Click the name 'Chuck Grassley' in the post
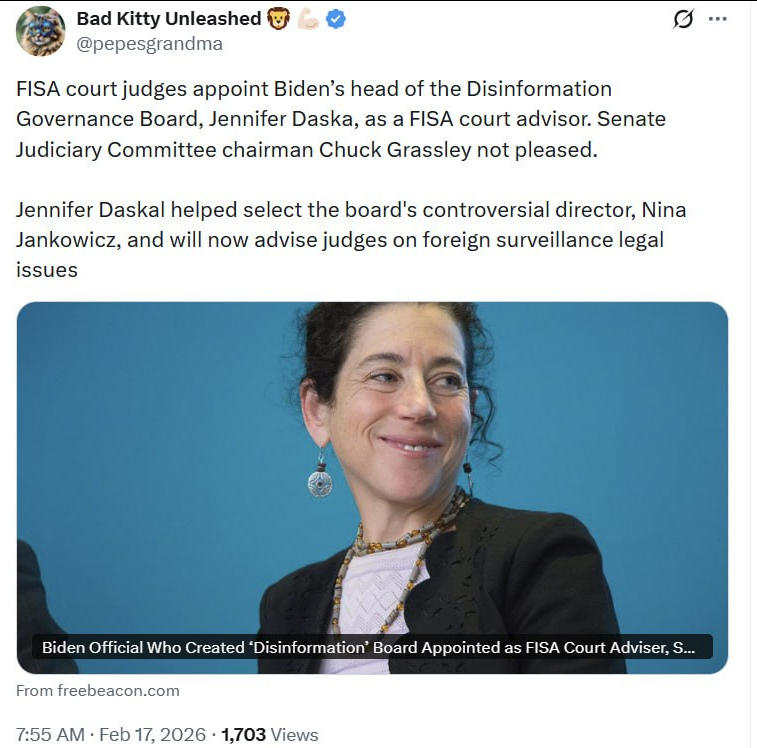This screenshot has width=757, height=748. 394,150
